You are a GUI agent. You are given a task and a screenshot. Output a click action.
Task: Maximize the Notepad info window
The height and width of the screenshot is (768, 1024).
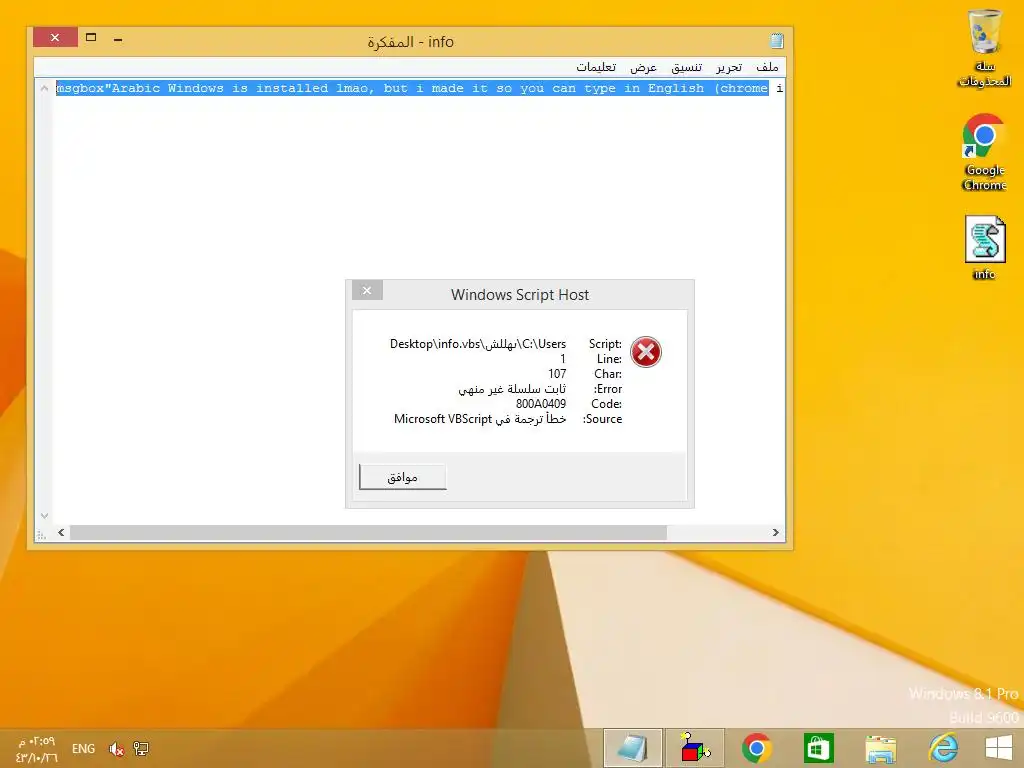pos(91,37)
